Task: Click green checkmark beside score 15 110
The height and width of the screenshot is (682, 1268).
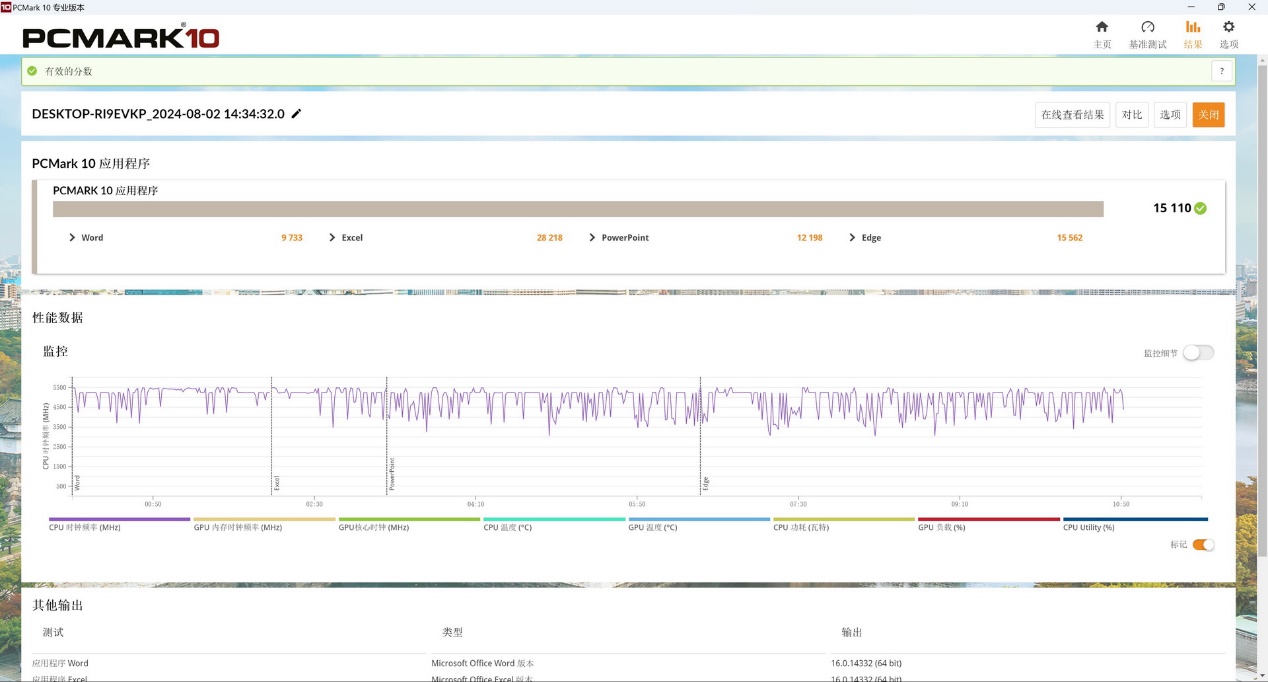Action: (1200, 208)
